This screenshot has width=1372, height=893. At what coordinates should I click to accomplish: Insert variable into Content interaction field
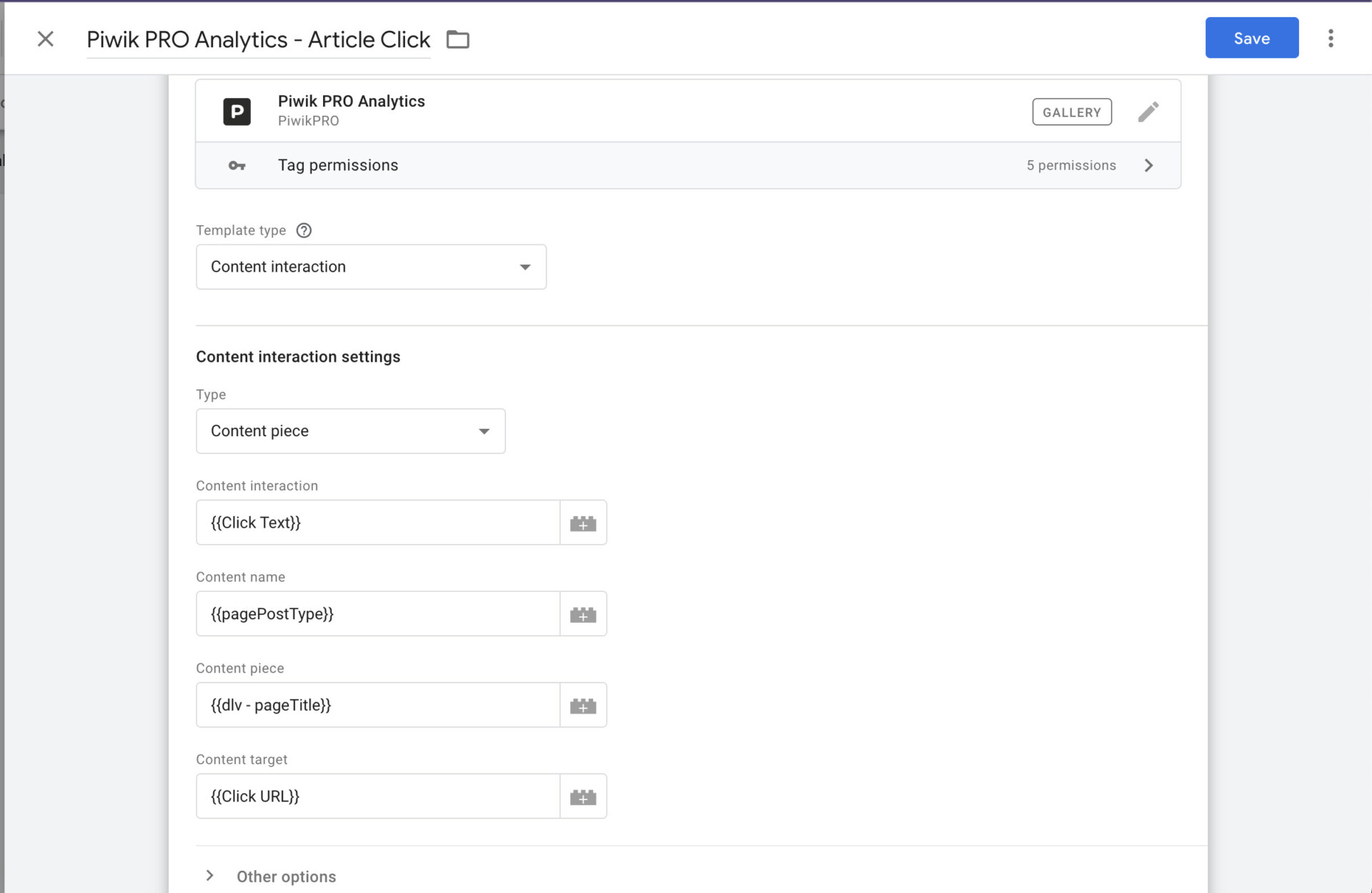(x=583, y=523)
